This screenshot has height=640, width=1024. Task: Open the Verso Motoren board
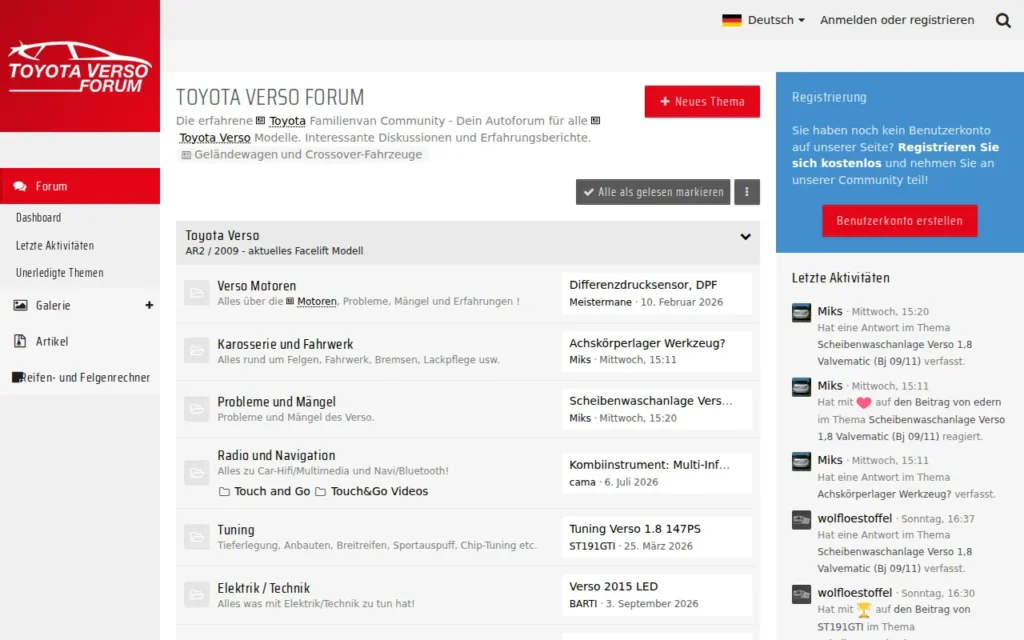(x=257, y=286)
